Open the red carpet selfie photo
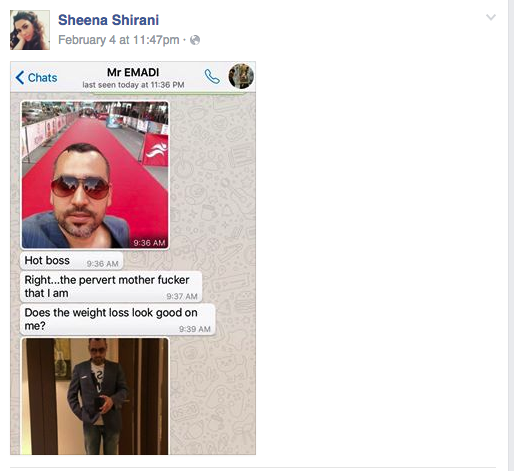 [x=95, y=175]
